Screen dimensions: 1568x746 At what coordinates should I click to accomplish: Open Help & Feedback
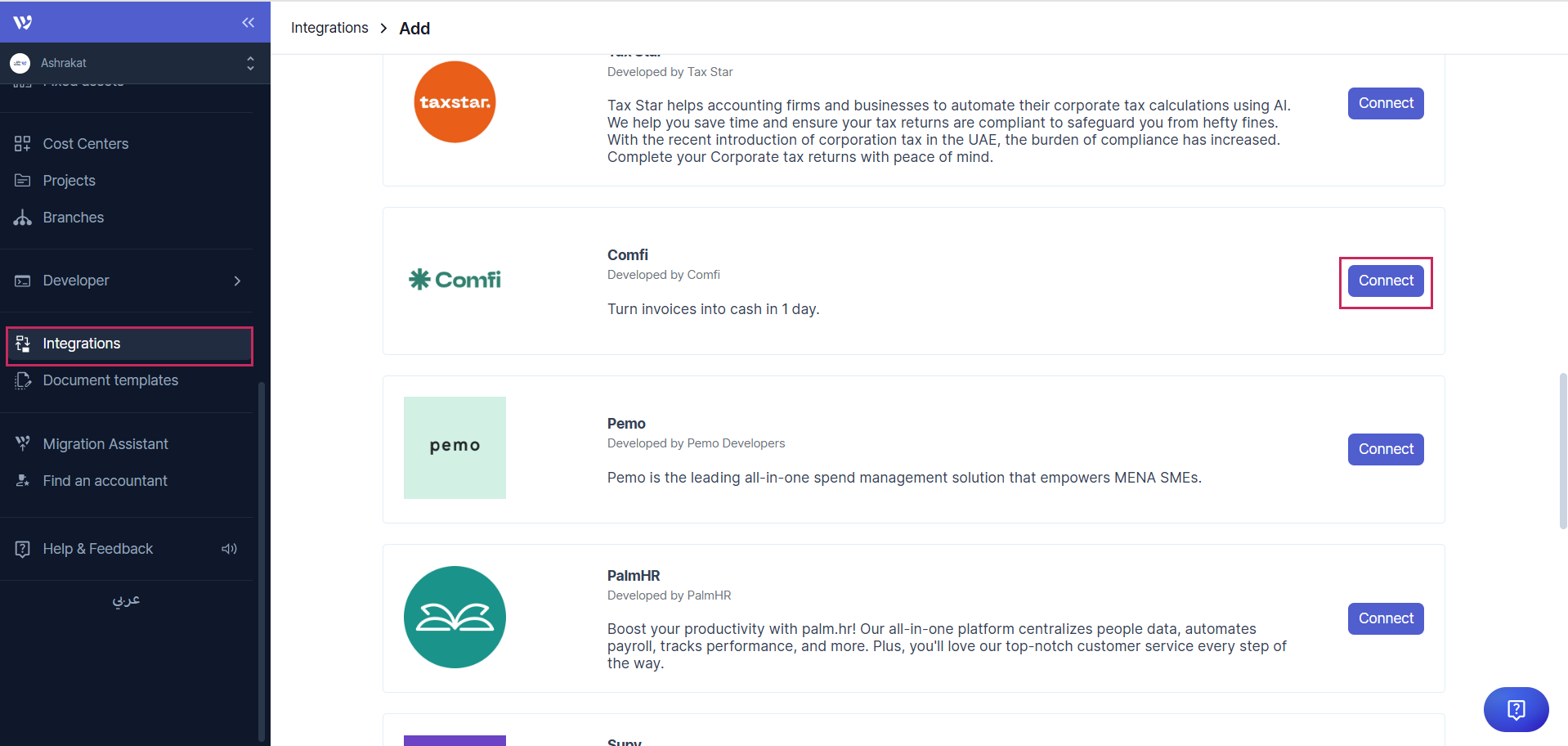[98, 549]
